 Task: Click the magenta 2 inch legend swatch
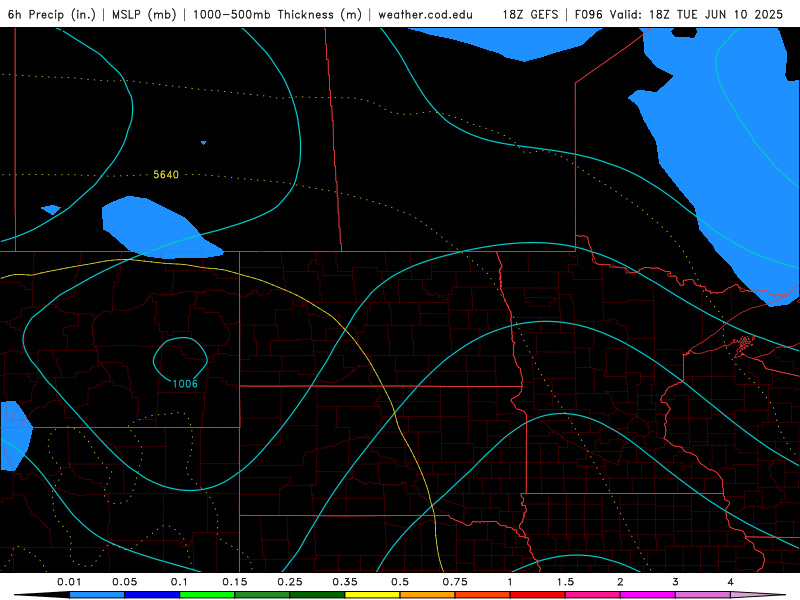point(648,595)
